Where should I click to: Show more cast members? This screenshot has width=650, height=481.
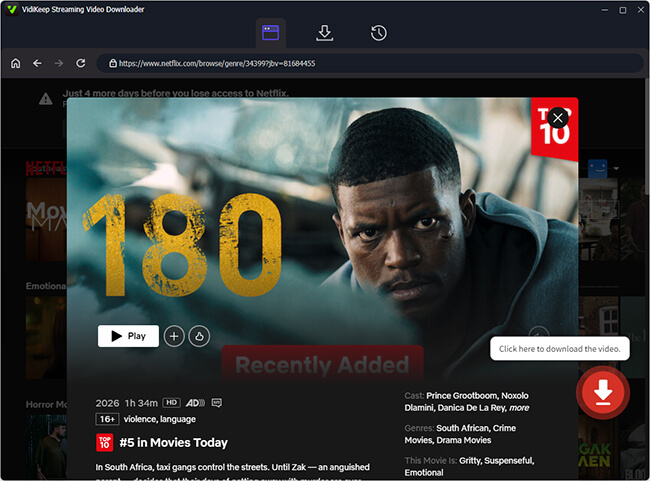[519, 408]
